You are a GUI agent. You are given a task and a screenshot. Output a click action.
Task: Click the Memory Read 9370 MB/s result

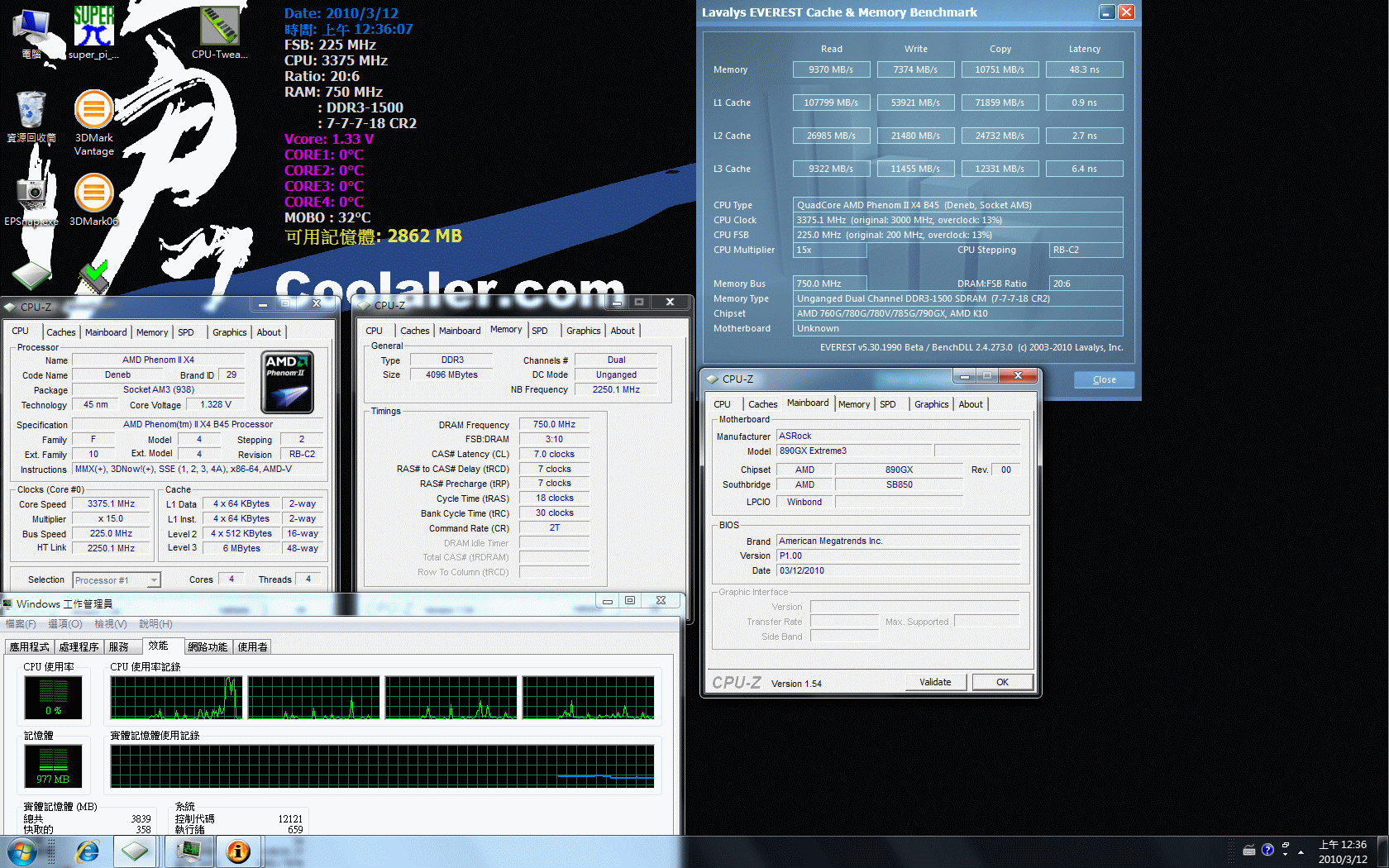pyautogui.click(x=831, y=69)
